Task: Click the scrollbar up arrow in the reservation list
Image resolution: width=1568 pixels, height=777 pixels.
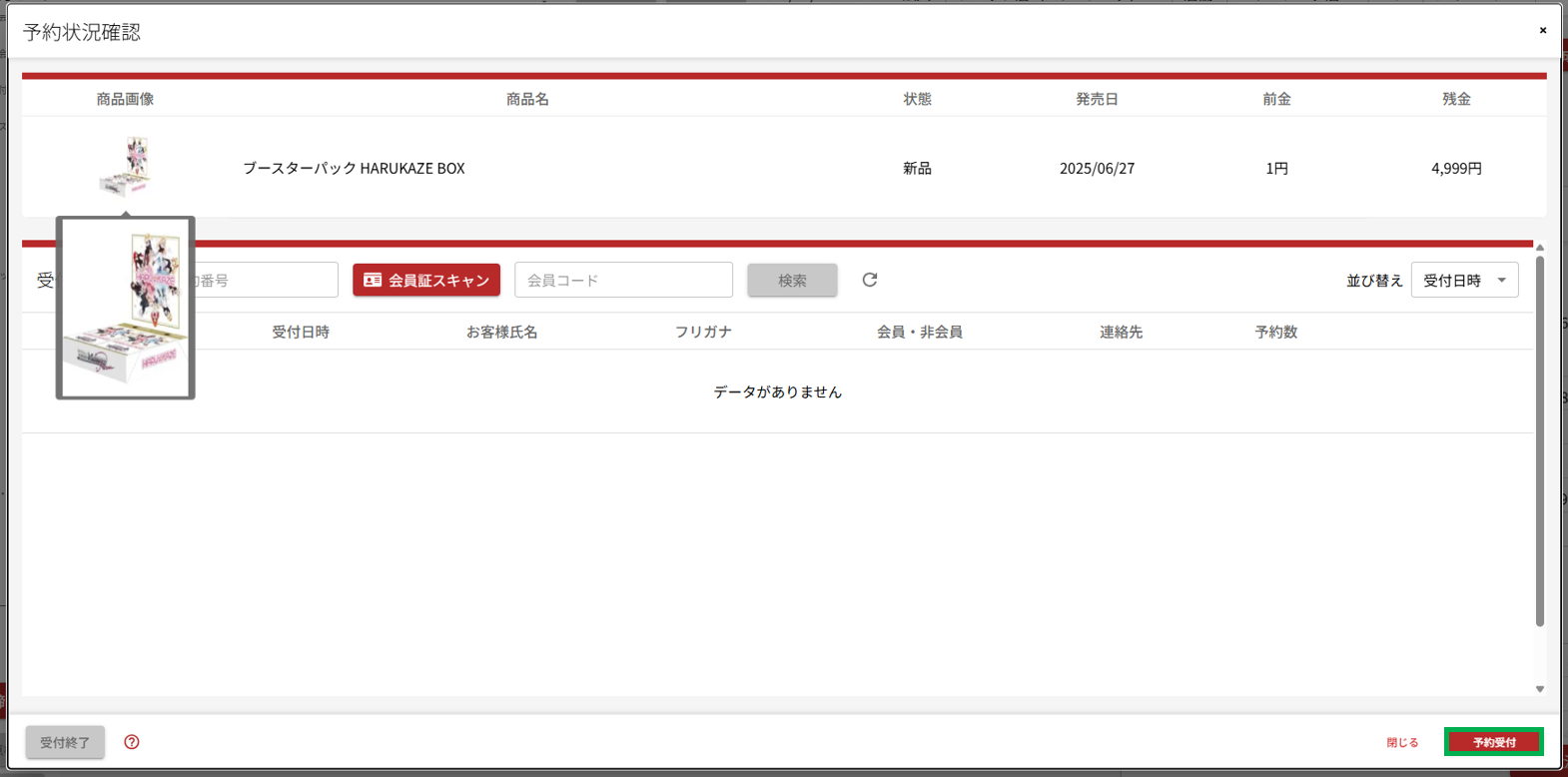Action: [1540, 248]
